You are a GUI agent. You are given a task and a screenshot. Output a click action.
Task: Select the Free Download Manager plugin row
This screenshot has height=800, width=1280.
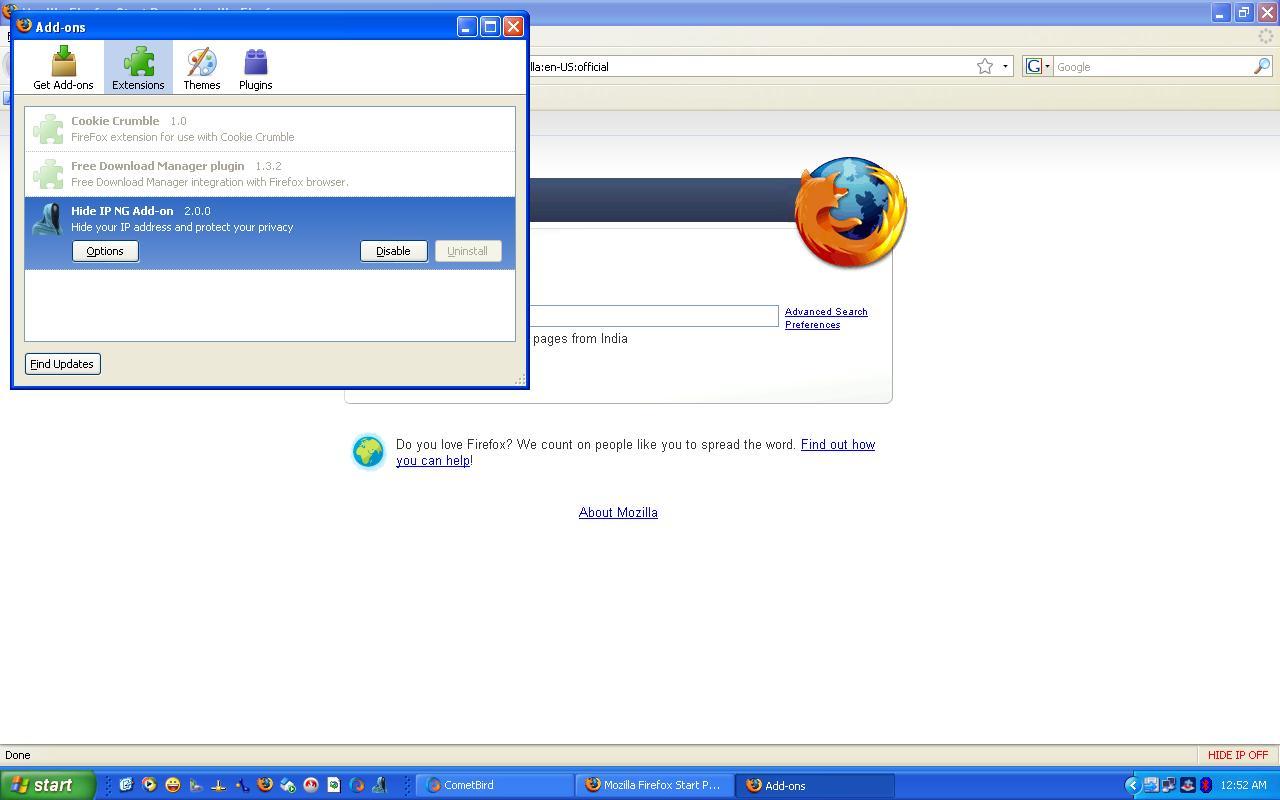(x=270, y=174)
